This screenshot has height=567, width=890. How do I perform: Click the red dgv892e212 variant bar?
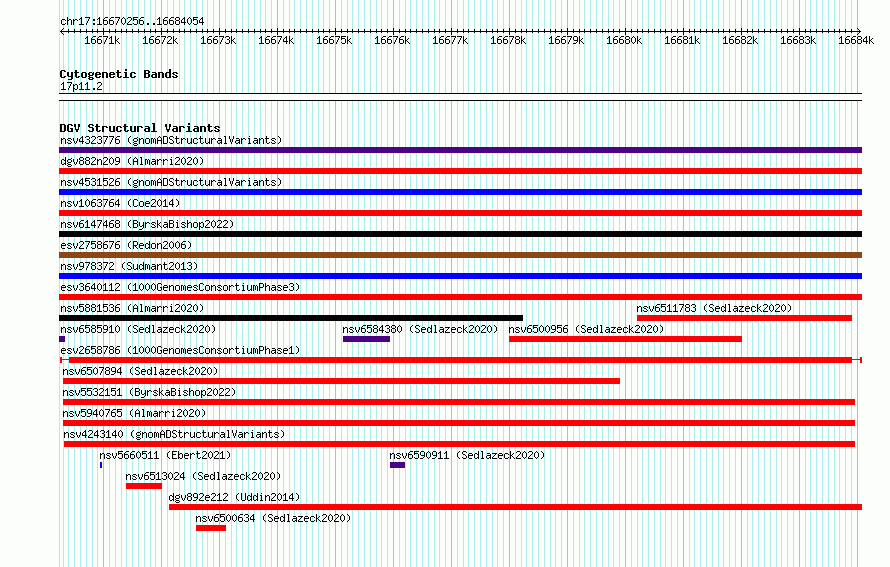pyautogui.click(x=515, y=507)
